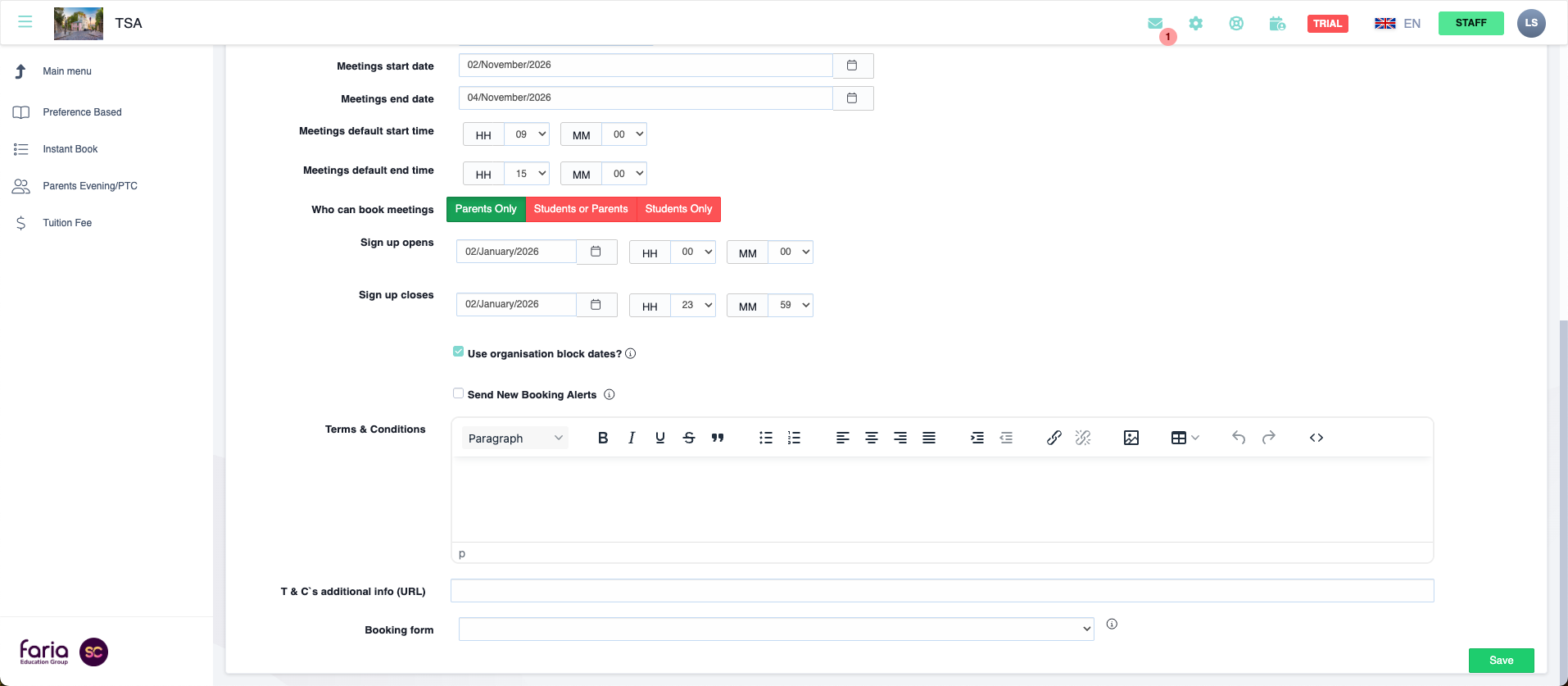Select Students or Parents booking option
This screenshot has height=686, width=1568.
point(581,209)
